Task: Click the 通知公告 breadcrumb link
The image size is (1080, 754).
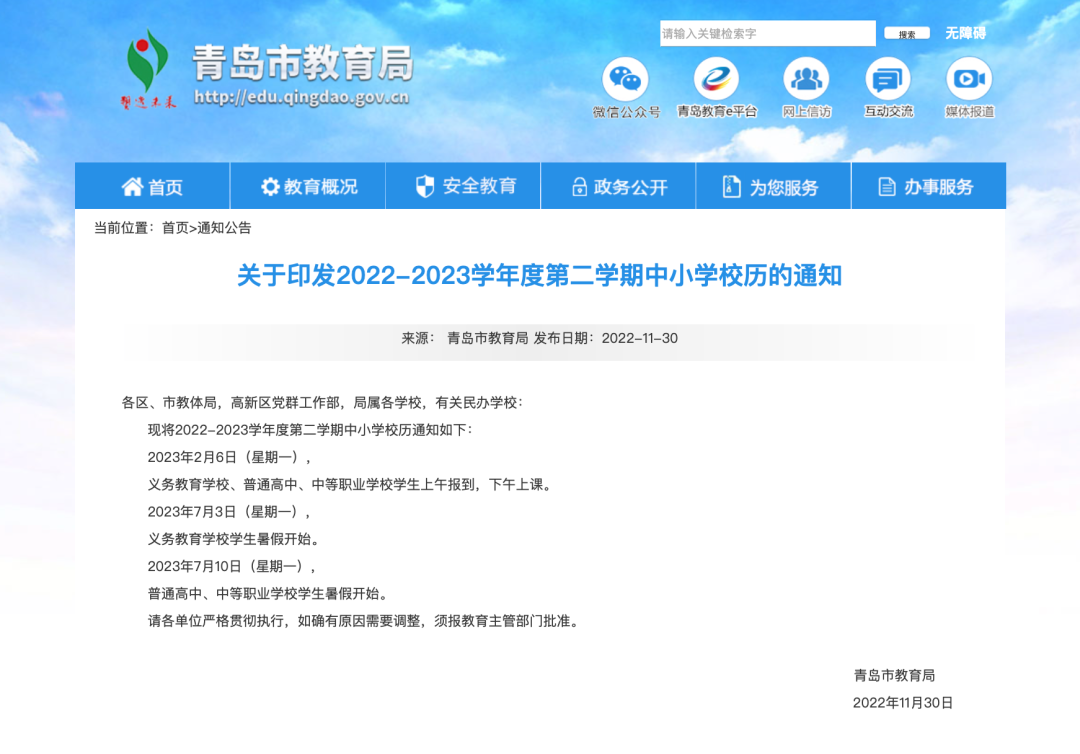Action: [224, 228]
